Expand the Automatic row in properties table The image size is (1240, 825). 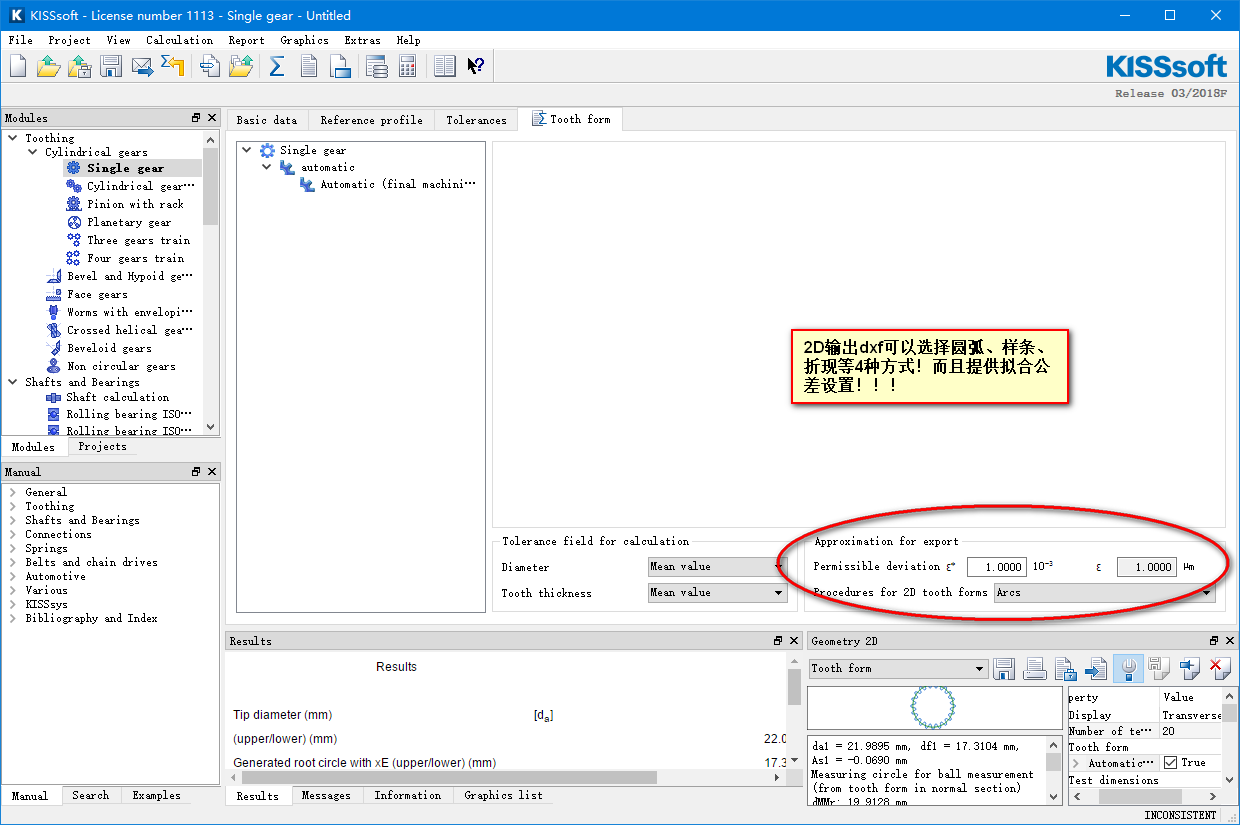1076,763
